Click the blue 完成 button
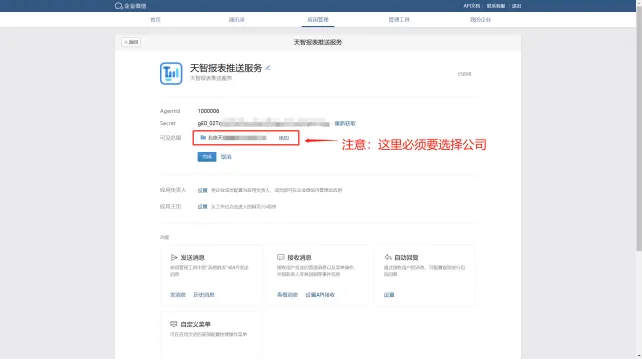The height and width of the screenshot is (360, 642). click(207, 157)
